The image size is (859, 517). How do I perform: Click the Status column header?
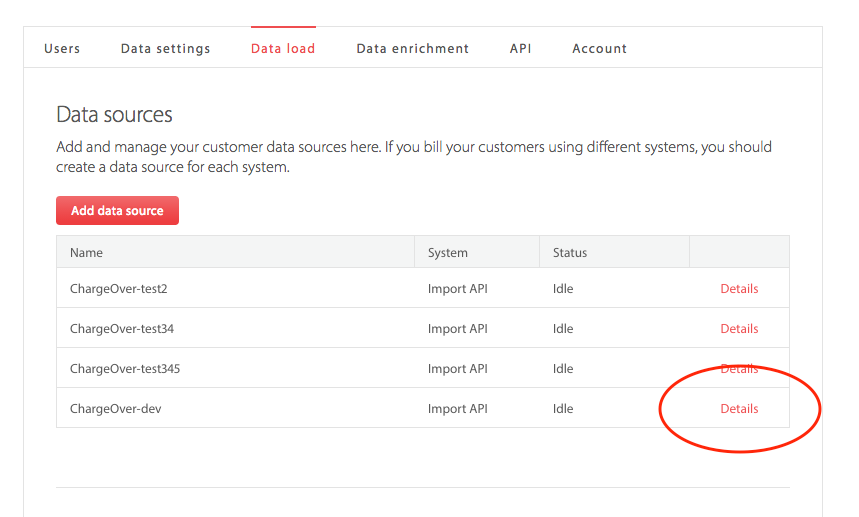[x=570, y=252]
